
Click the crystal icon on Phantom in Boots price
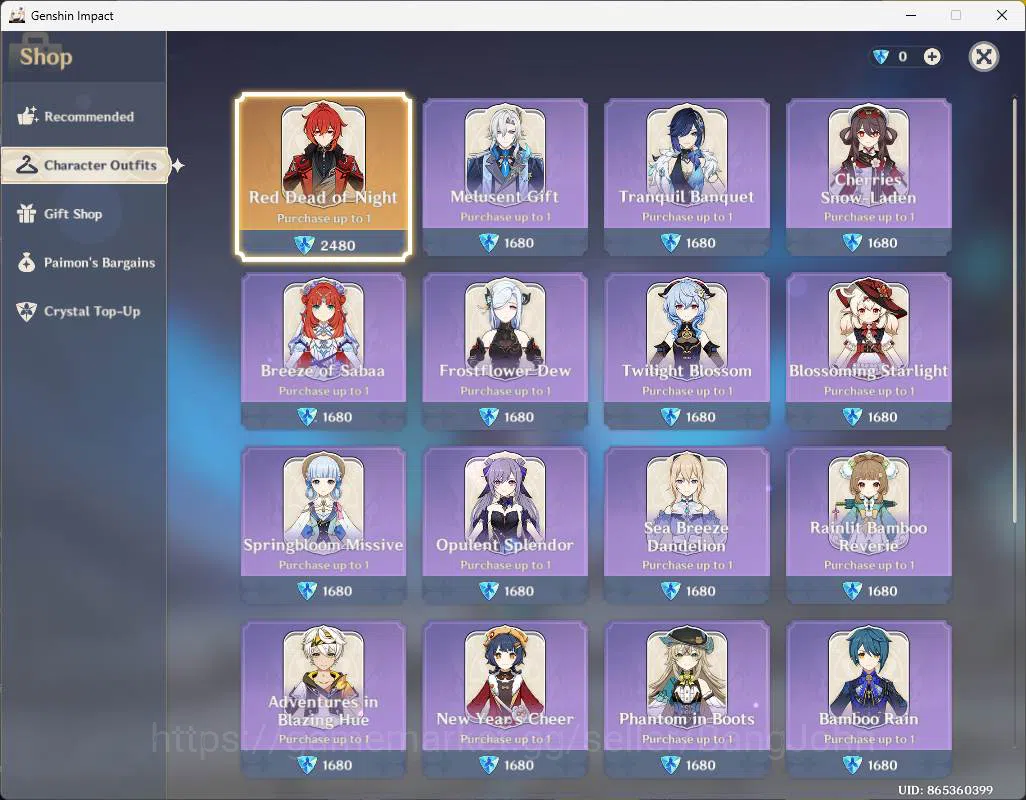click(671, 765)
